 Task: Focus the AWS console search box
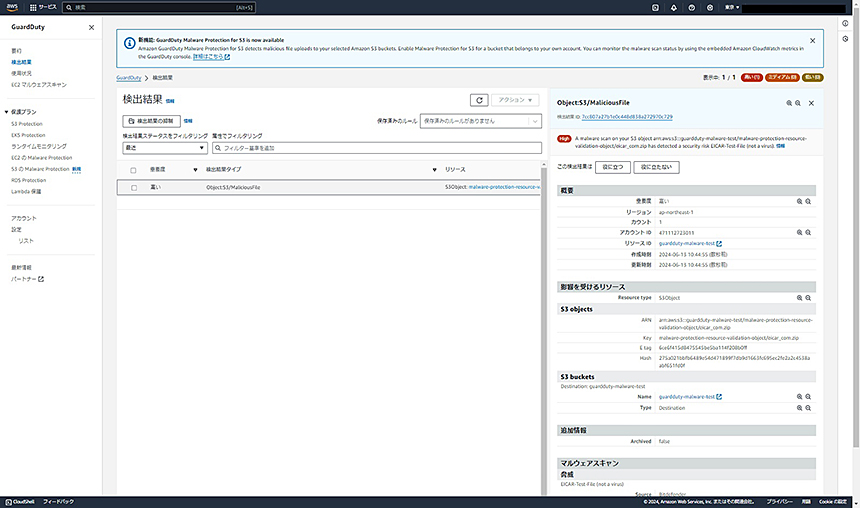click(159, 8)
